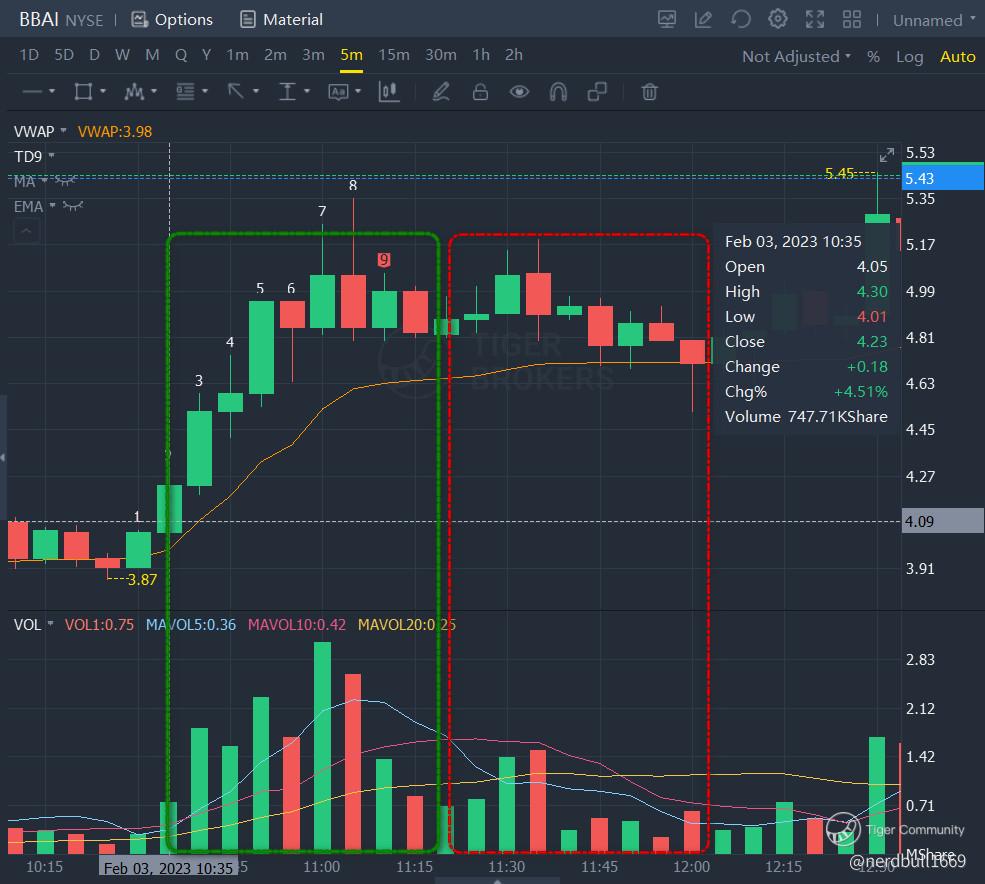Screen dimensions: 985x884
Task: Click the copy drawings overlapping-squares icon
Action: pyautogui.click(x=597, y=92)
